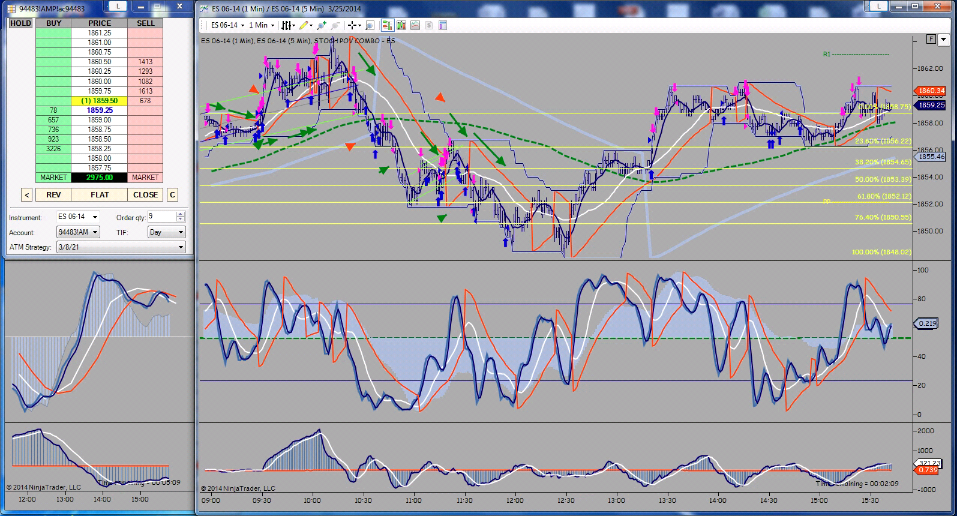Increase order quantity with up arrow
Viewport: 957px width, 516px height.
(x=181, y=214)
